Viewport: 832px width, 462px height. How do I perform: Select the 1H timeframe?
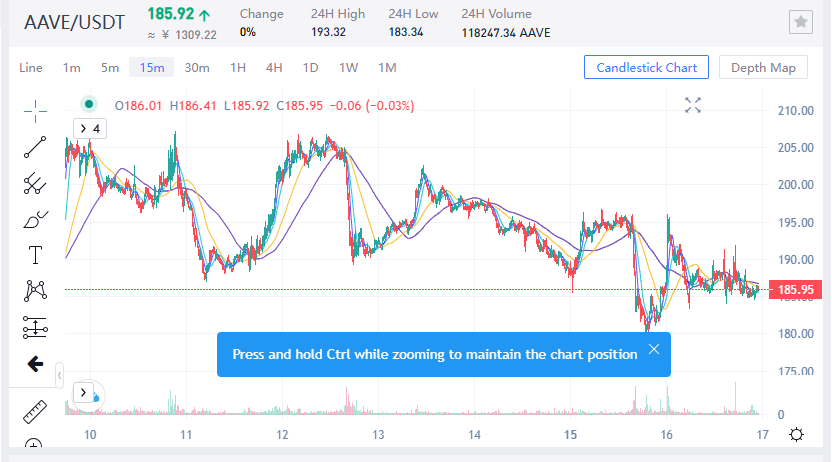(x=238, y=68)
